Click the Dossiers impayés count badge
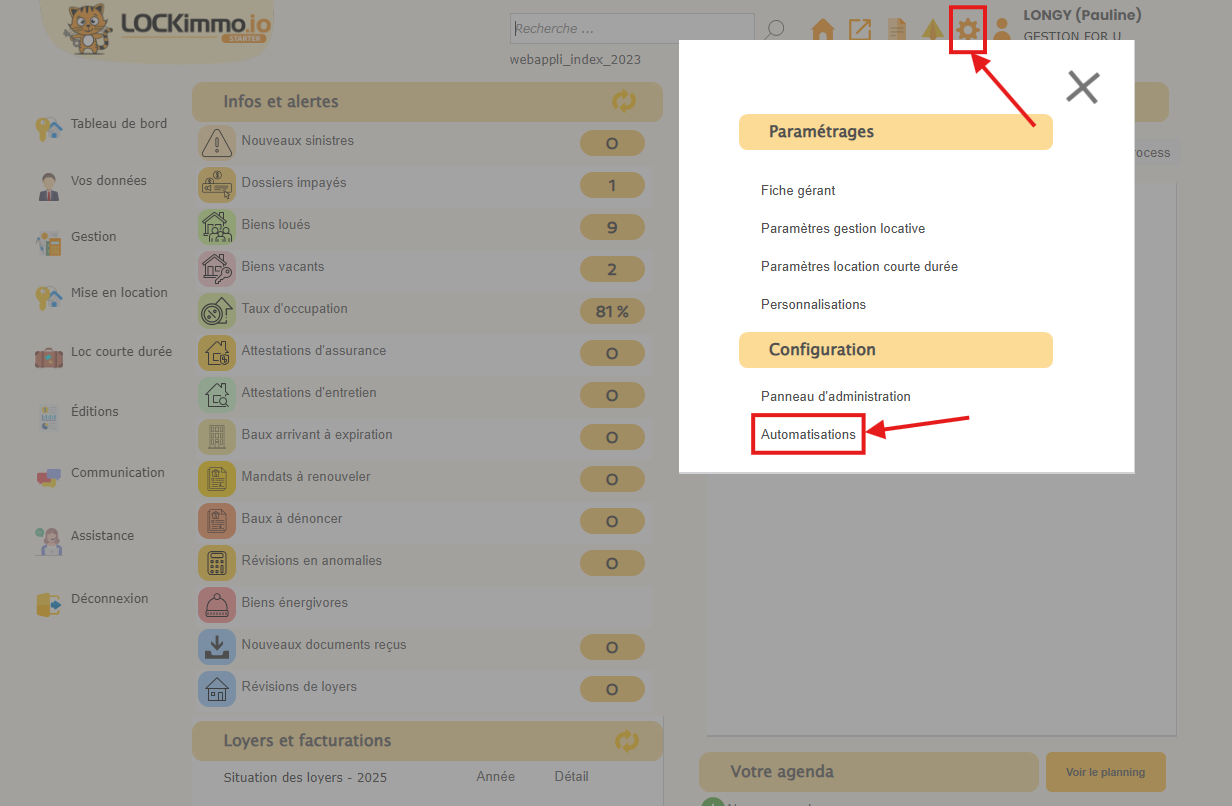The image size is (1232, 806). [612, 186]
